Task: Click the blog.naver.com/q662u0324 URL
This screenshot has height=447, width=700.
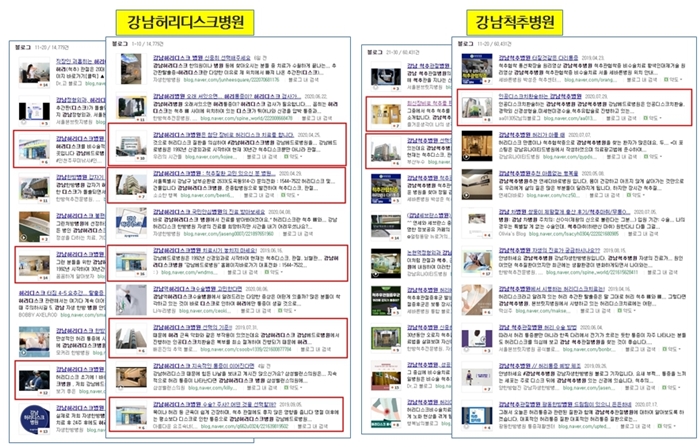Action: [x=244, y=426]
